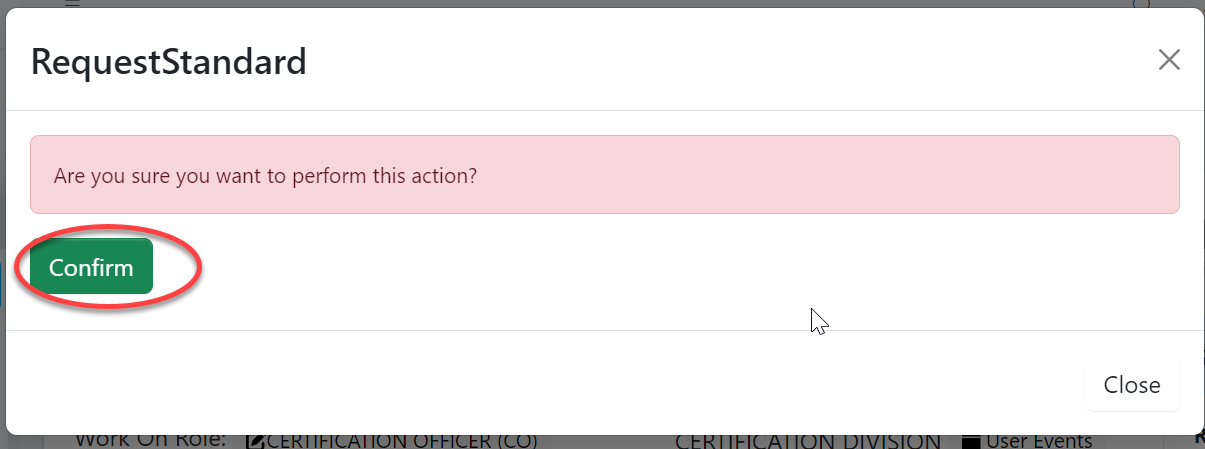Click the User Events icon

(x=970, y=441)
